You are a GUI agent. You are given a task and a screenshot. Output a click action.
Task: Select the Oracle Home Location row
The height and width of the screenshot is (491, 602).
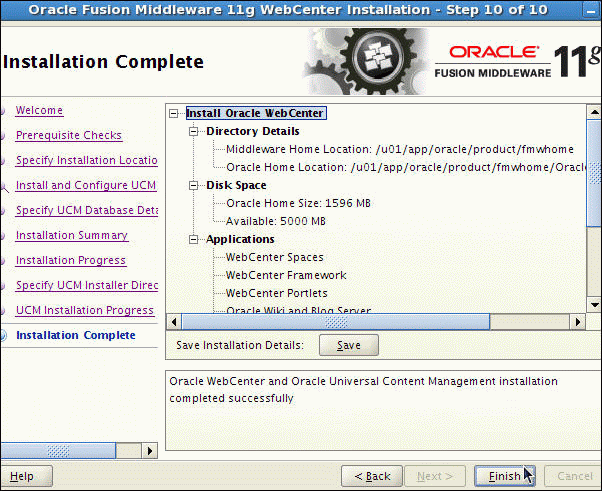(406, 167)
